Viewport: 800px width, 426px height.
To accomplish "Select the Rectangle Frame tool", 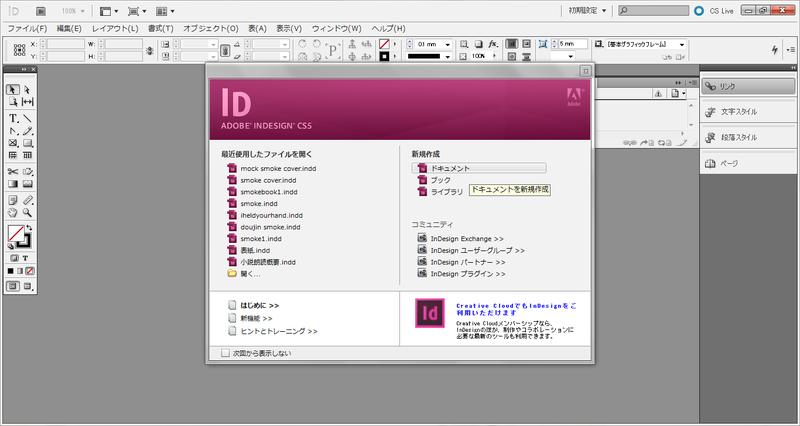I will (x=13, y=143).
